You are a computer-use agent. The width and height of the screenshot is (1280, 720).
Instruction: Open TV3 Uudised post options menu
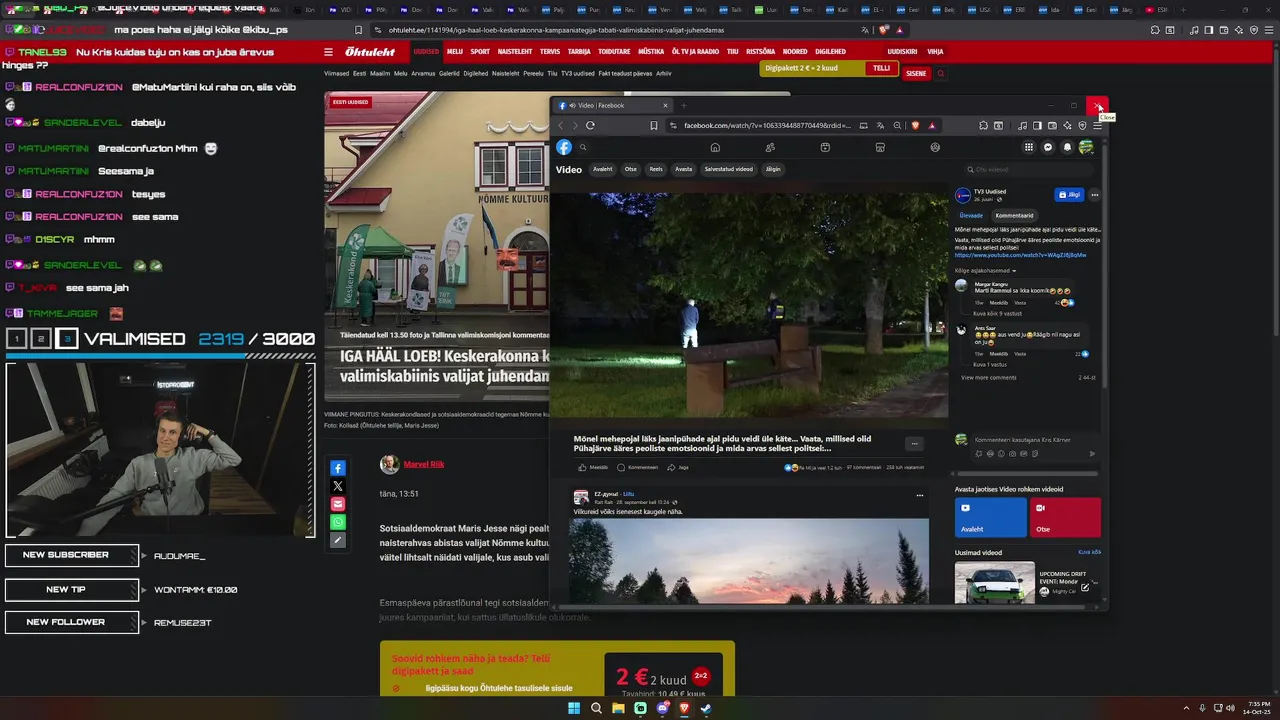1095,195
